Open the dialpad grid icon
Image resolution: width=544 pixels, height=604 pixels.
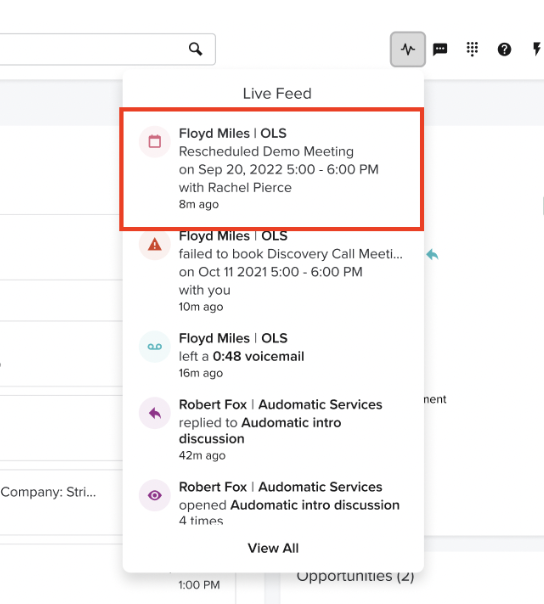(x=472, y=49)
